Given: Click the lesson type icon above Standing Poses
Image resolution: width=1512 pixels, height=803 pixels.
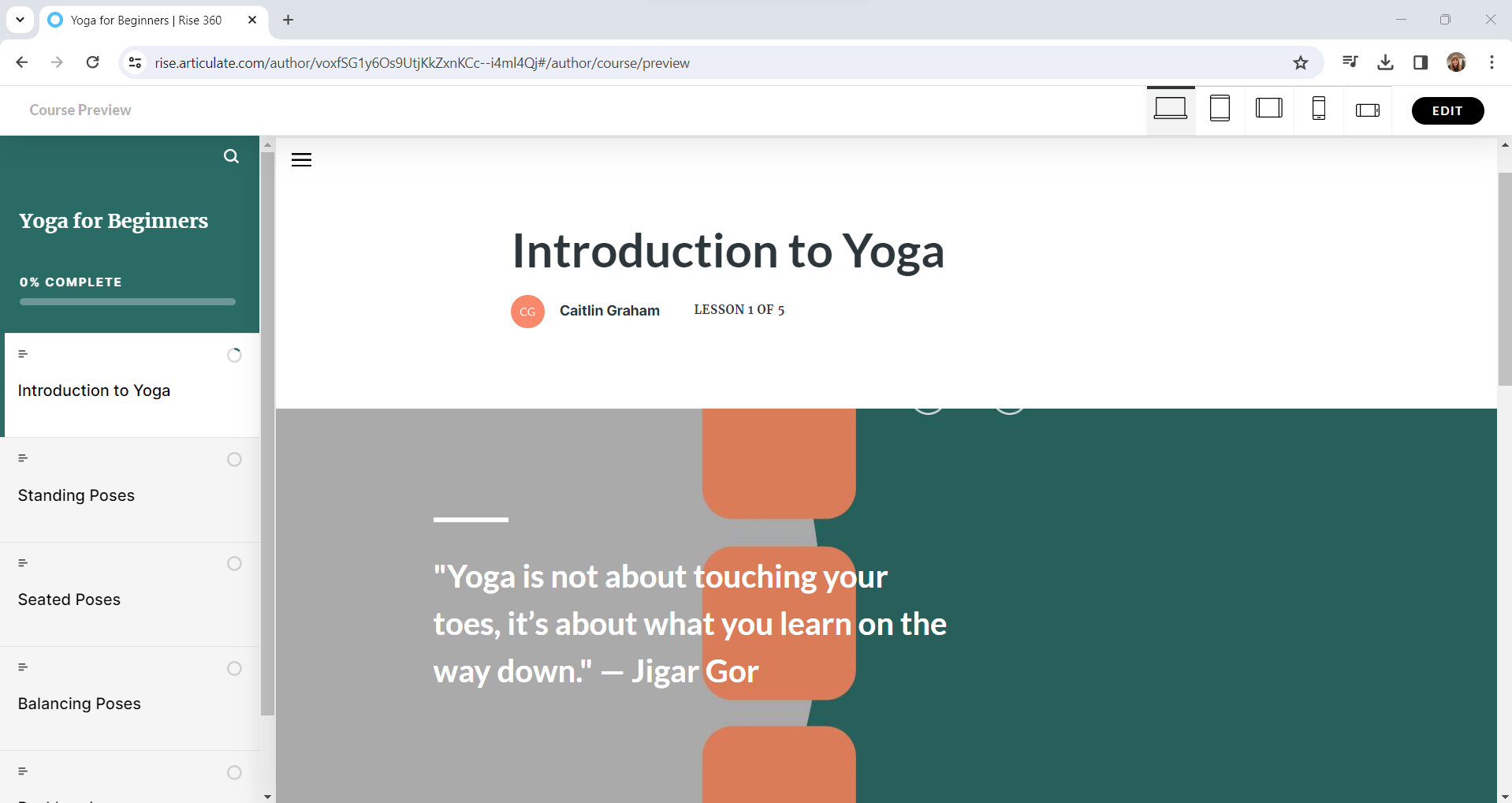Looking at the screenshot, I should 23,458.
